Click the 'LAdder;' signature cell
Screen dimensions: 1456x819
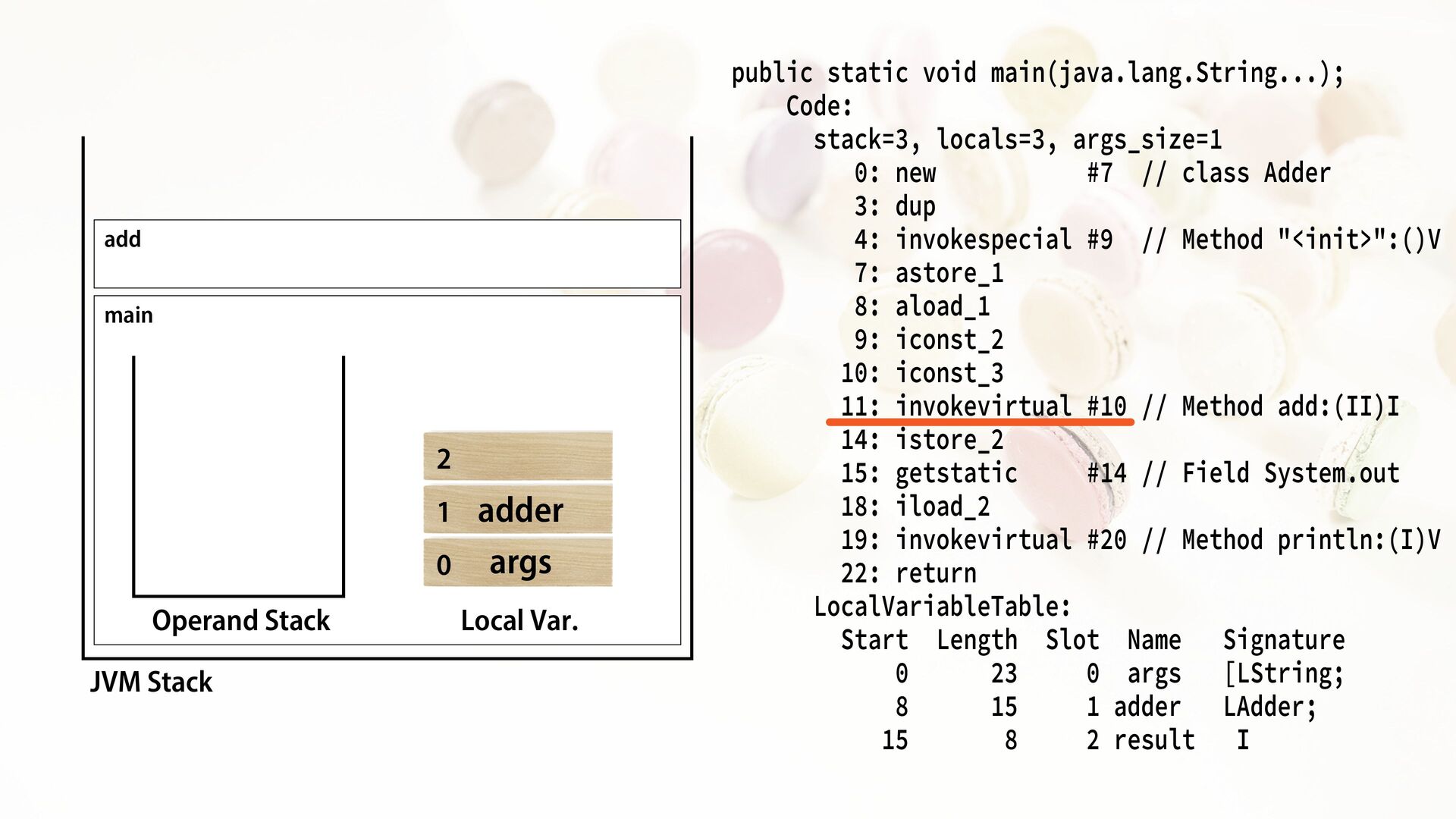1269,708
